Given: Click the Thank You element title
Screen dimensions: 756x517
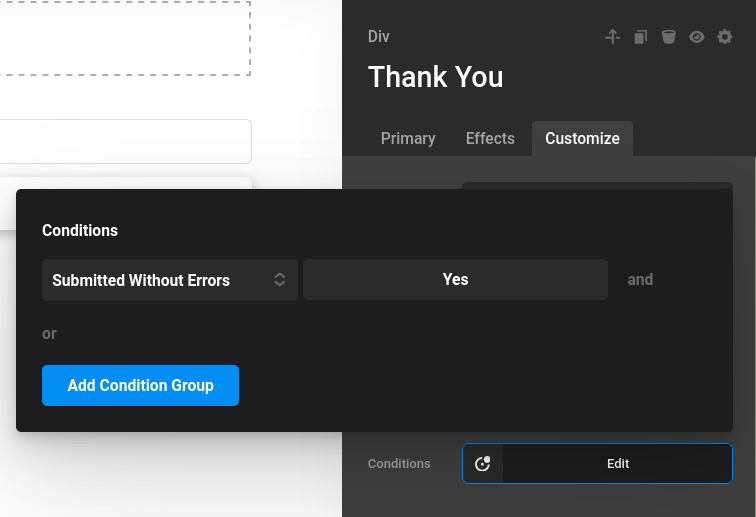Looking at the screenshot, I should pyautogui.click(x=436, y=77).
